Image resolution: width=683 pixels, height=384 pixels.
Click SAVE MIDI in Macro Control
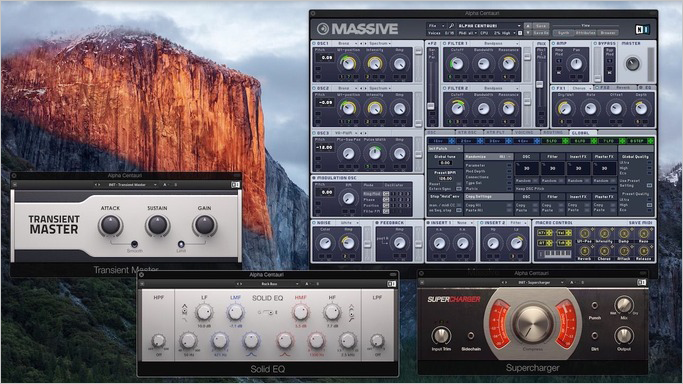tap(640, 222)
